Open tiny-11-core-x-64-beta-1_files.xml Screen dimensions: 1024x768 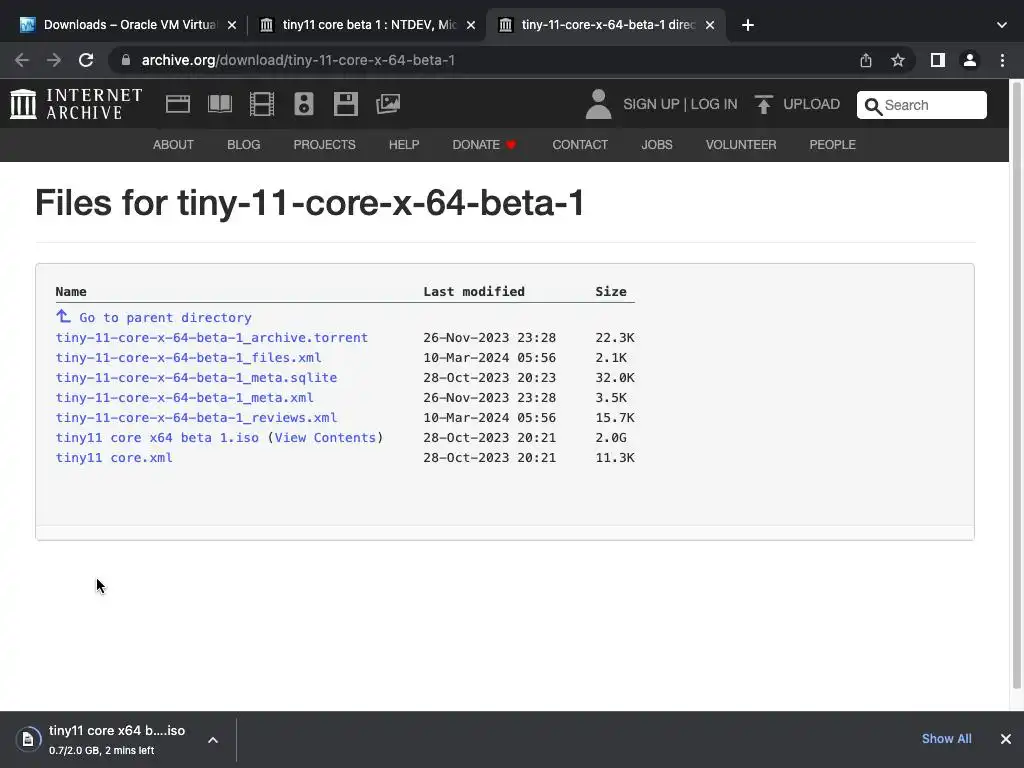click(x=188, y=358)
